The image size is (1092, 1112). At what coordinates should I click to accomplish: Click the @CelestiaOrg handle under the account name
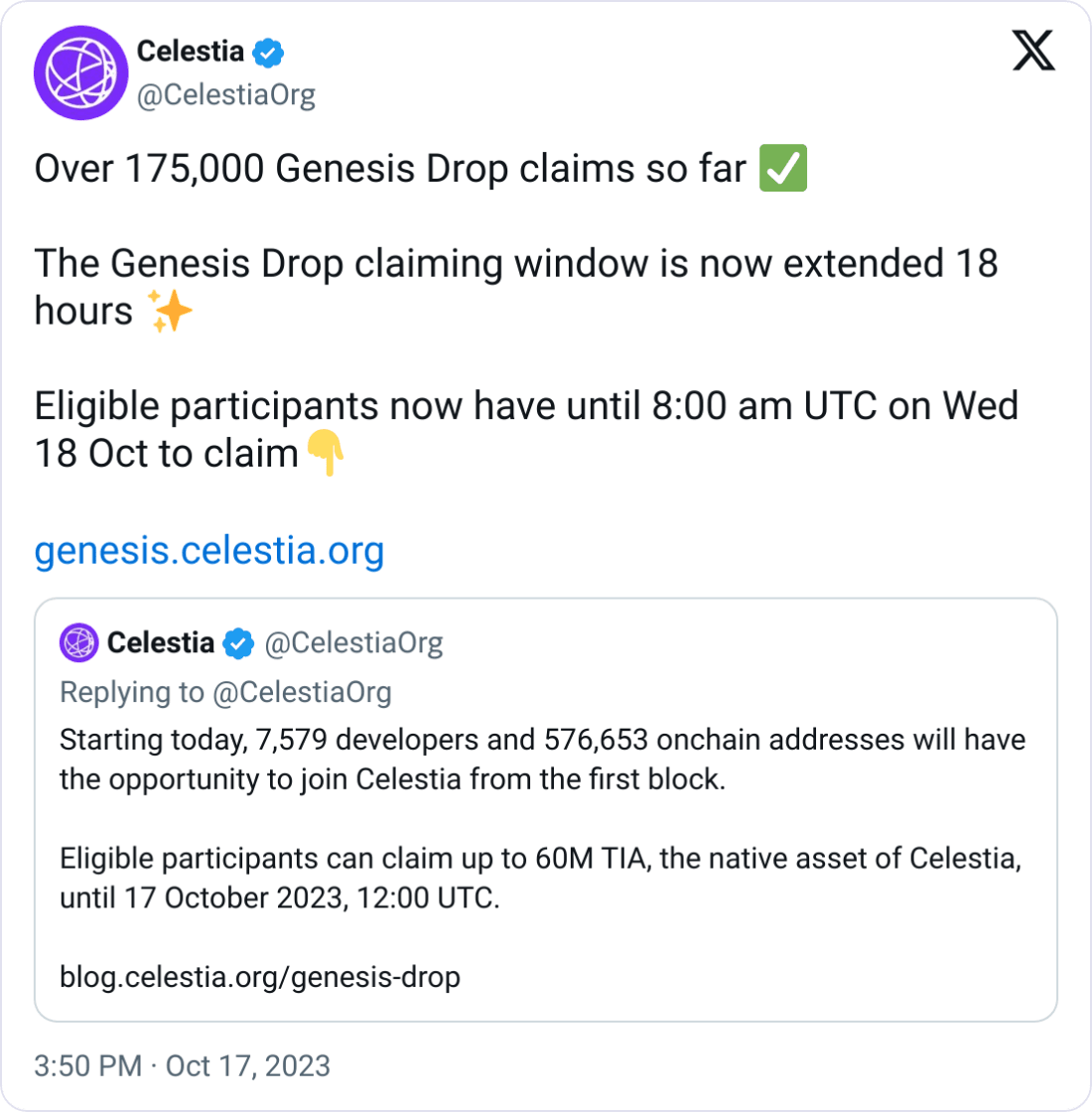click(x=228, y=94)
